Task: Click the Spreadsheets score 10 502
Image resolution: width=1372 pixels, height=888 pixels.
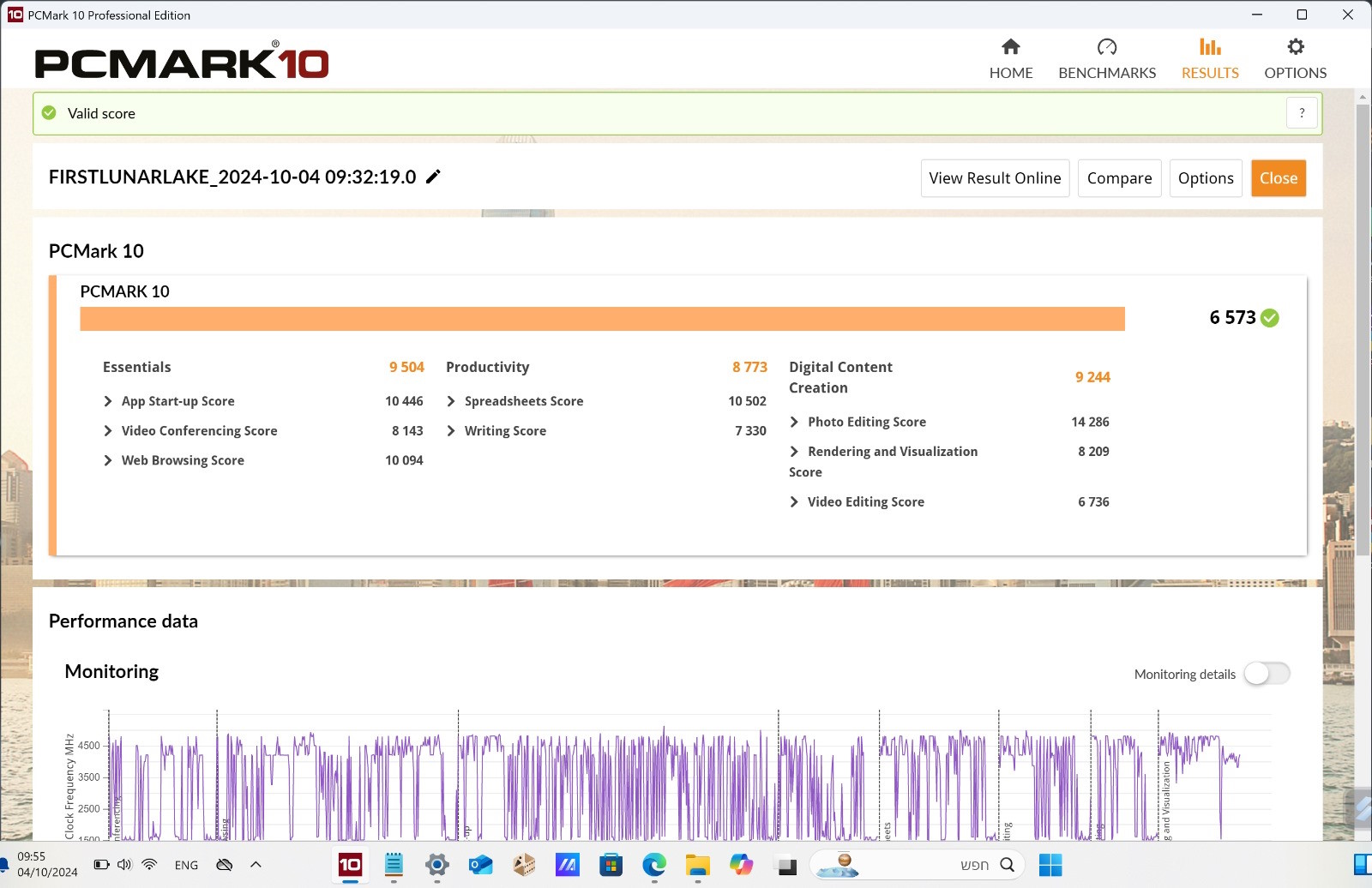Action: pyautogui.click(x=747, y=401)
